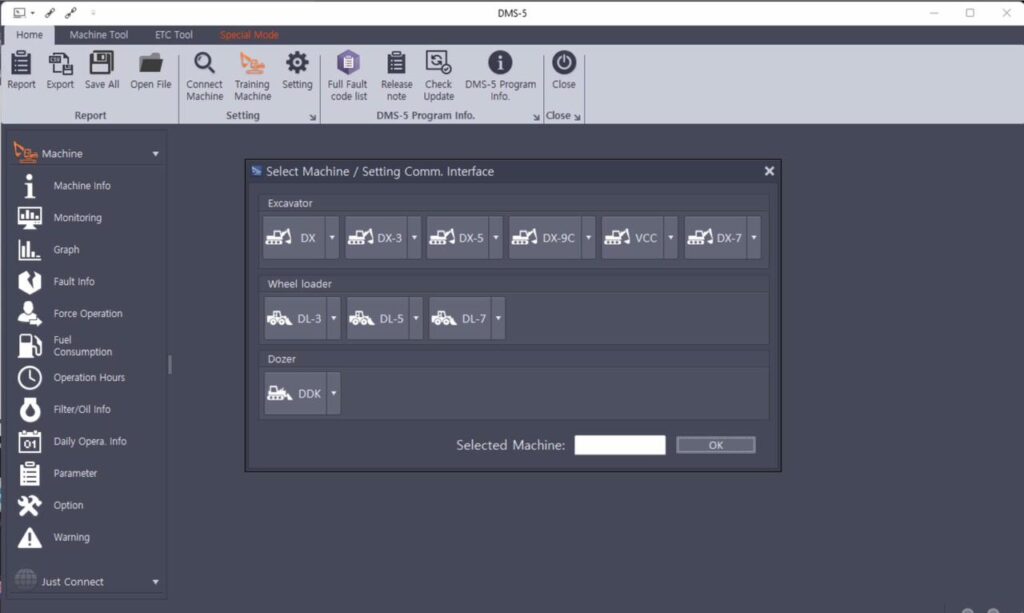Click the Connect Machine toolbar icon

coord(204,72)
